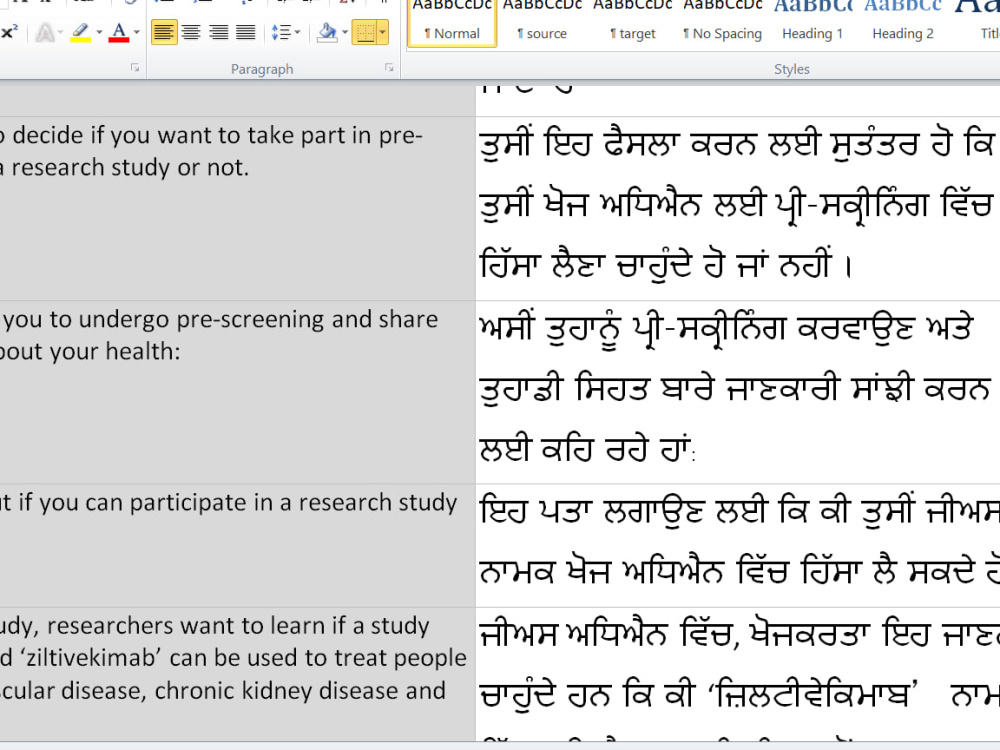
Task: Open the Paragraph dialog launcher
Action: pyautogui.click(x=389, y=67)
